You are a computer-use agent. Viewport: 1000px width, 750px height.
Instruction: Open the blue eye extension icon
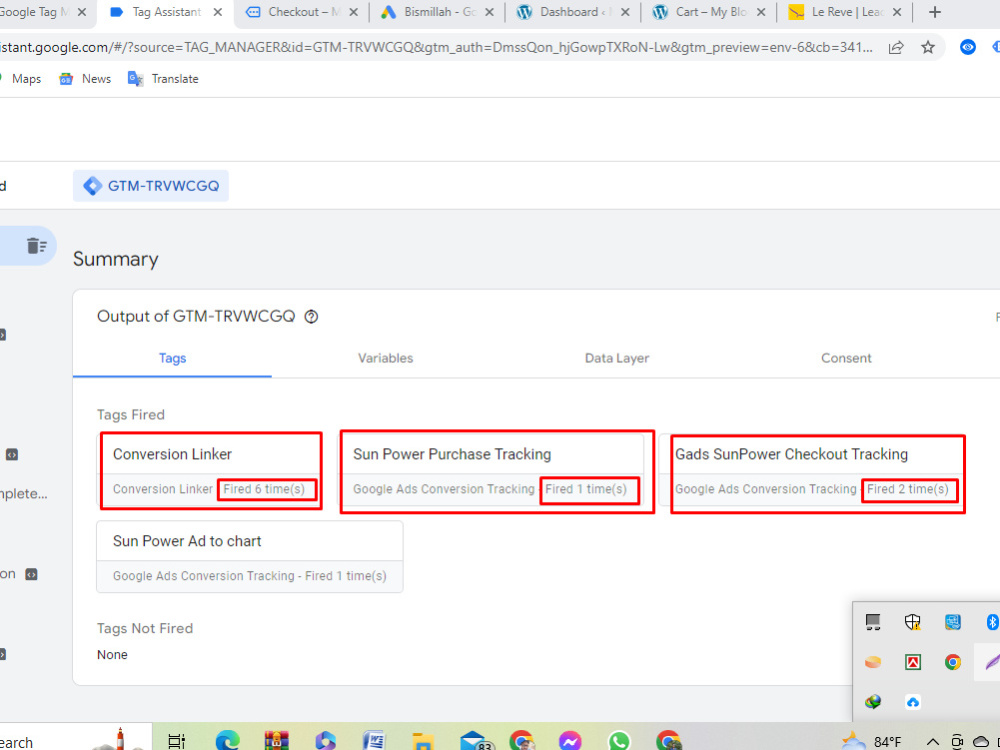point(967,47)
